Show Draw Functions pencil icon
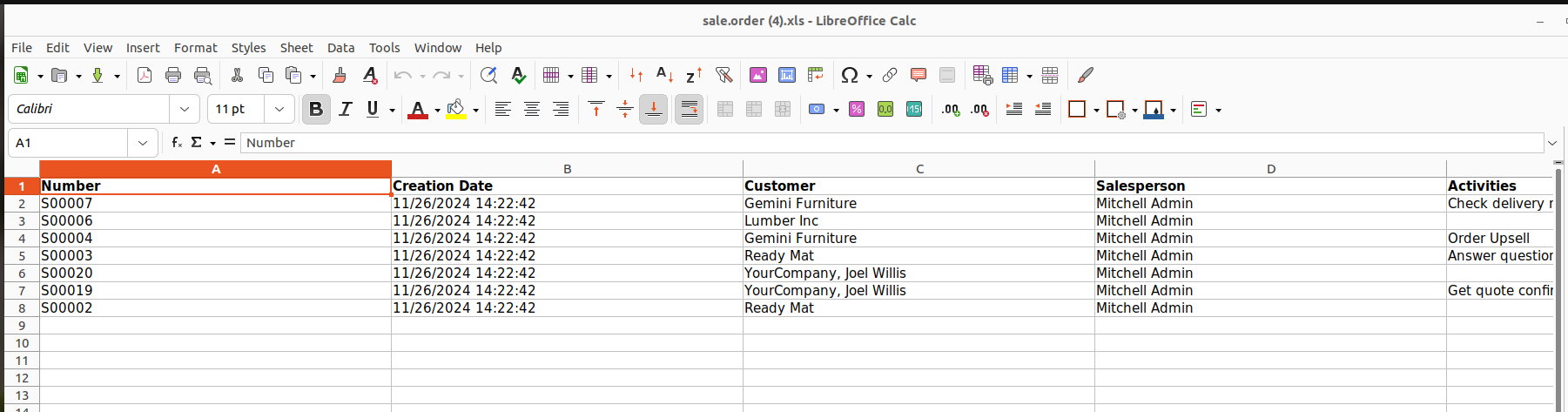 coord(1085,76)
